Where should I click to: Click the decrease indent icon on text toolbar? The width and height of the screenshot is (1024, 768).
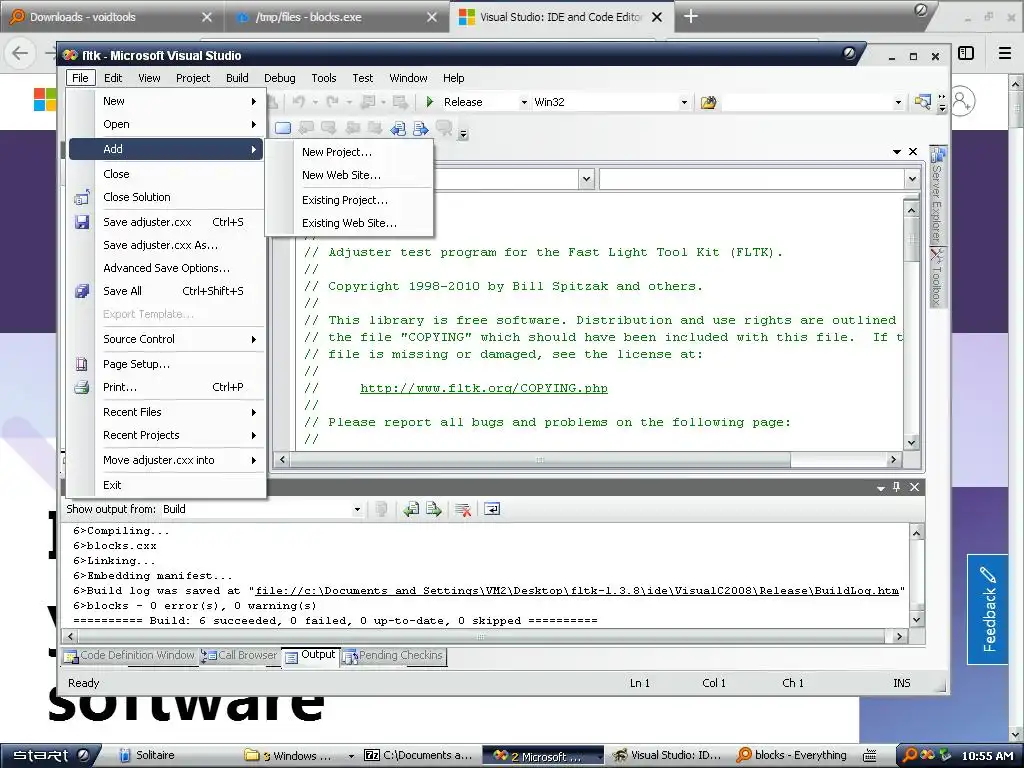pyautogui.click(x=398, y=128)
